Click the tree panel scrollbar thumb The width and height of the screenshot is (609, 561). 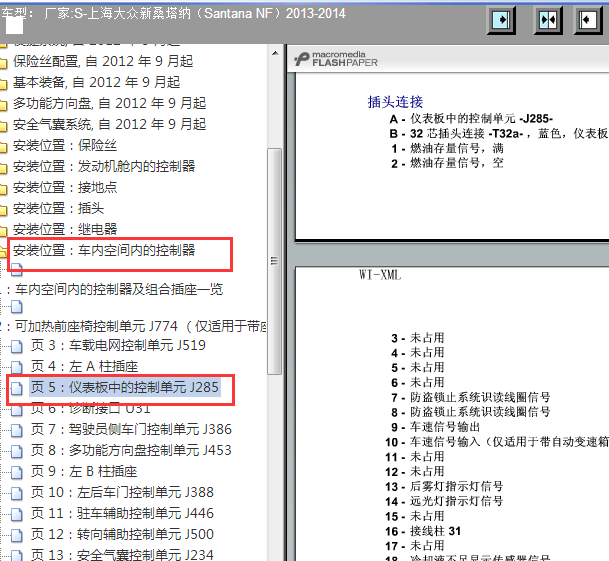pos(275,261)
